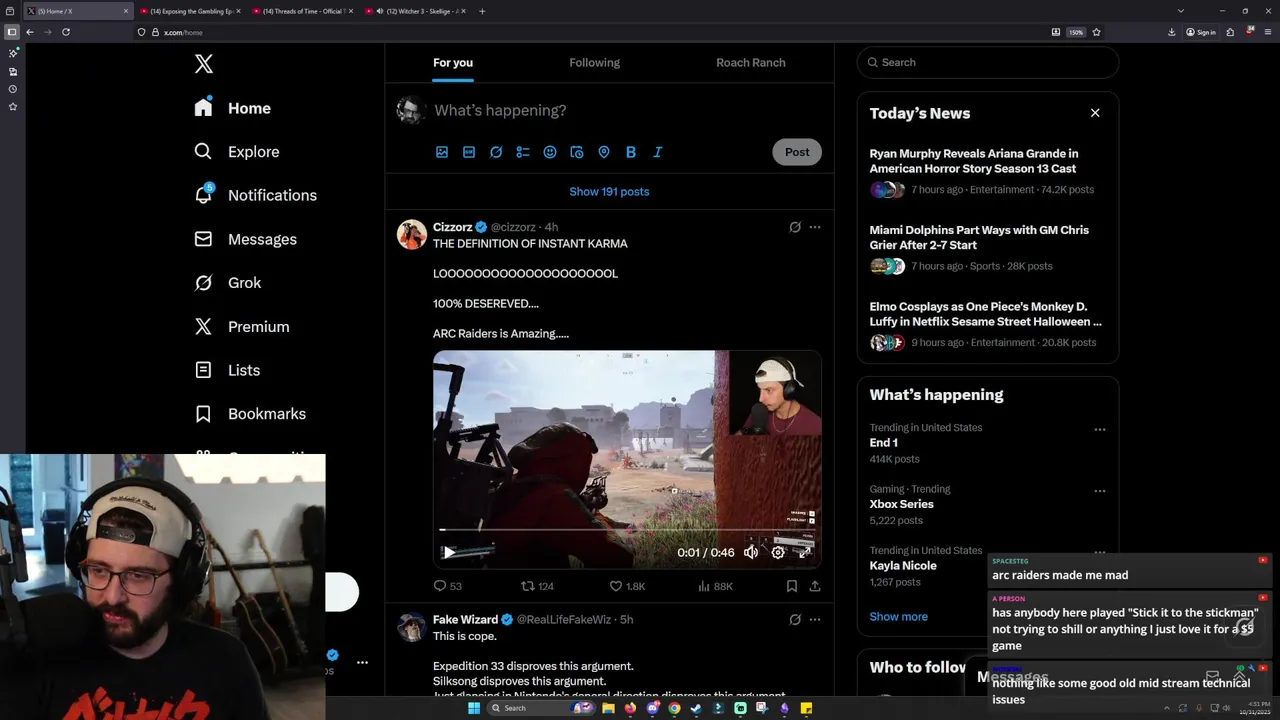Bookmark this page with star icon
This screenshot has height=720, width=1280.
point(1097,32)
